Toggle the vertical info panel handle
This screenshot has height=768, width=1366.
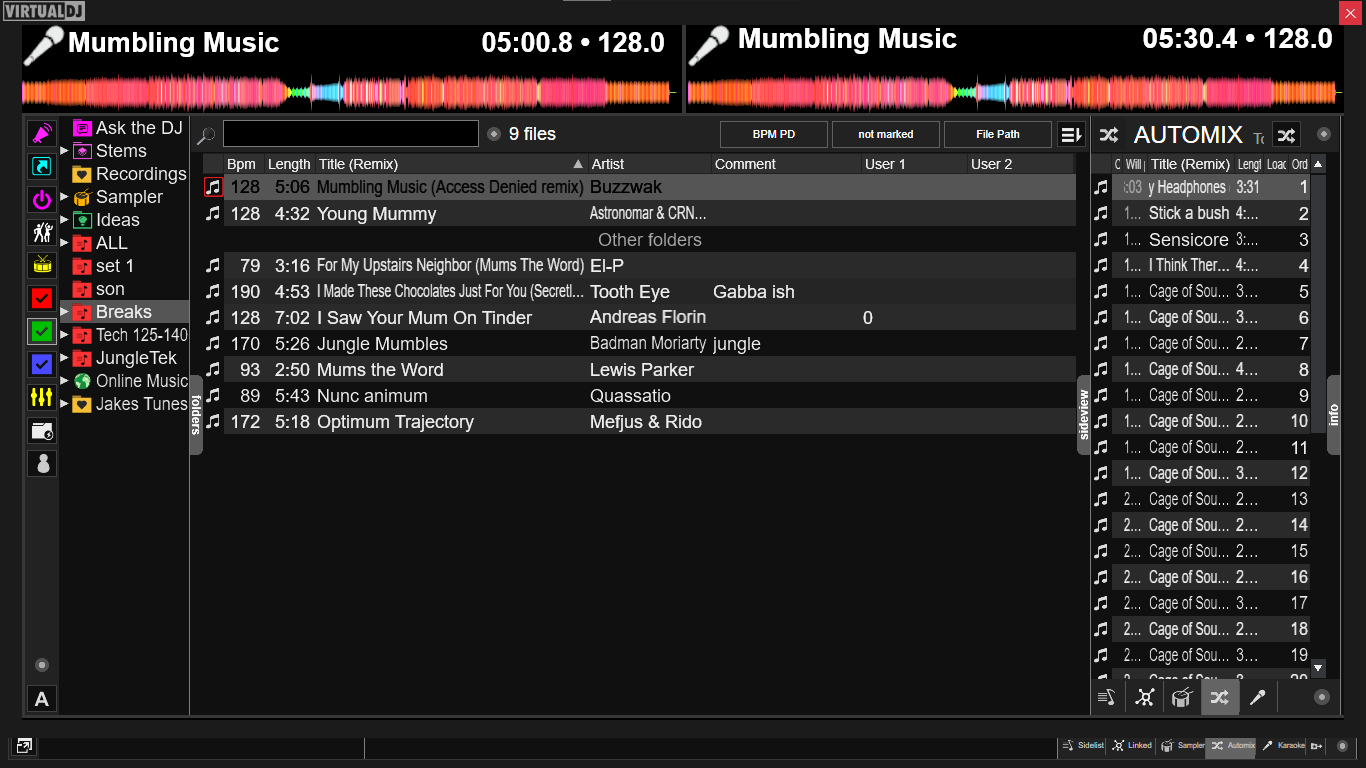[1333, 415]
